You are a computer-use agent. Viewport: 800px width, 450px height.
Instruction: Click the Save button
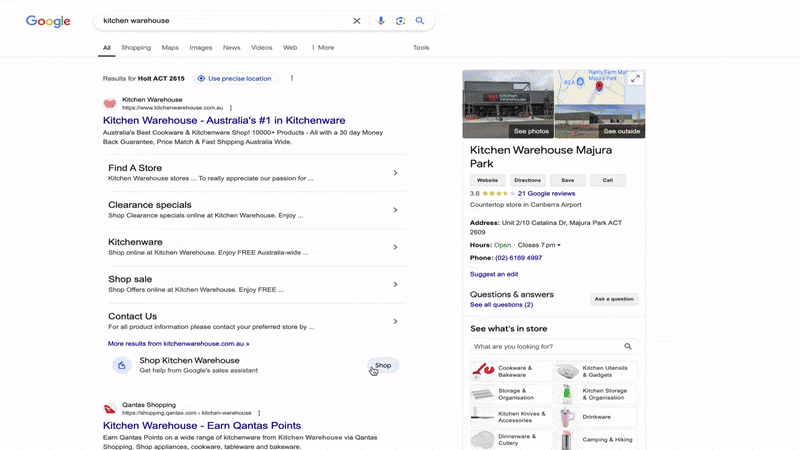568,180
